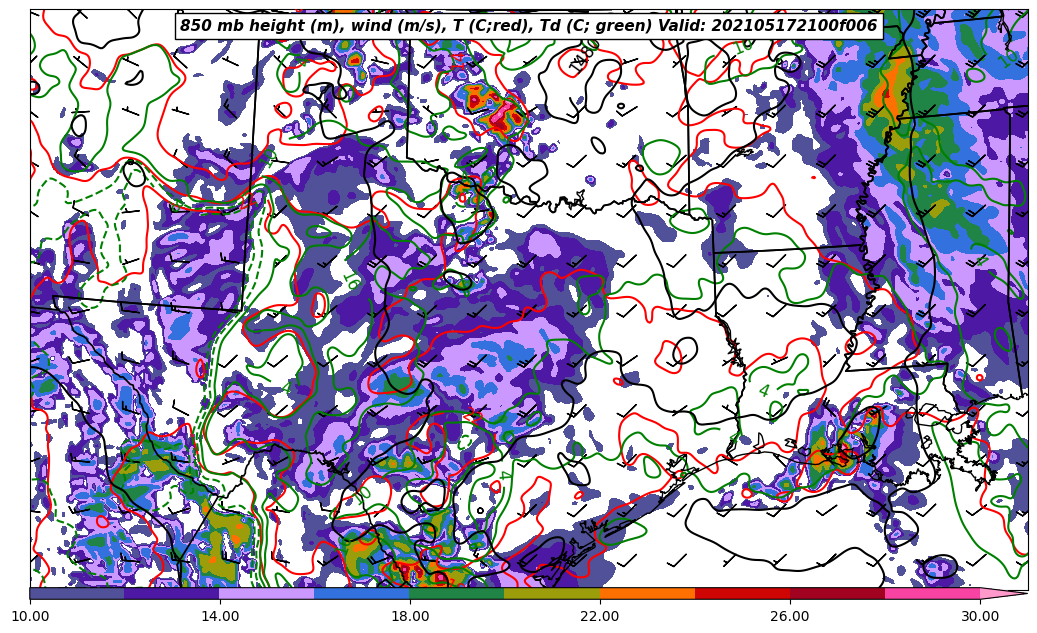Select the light lavender colorbar segment
The width and height of the screenshot is (1037, 633).
[x=267, y=593]
